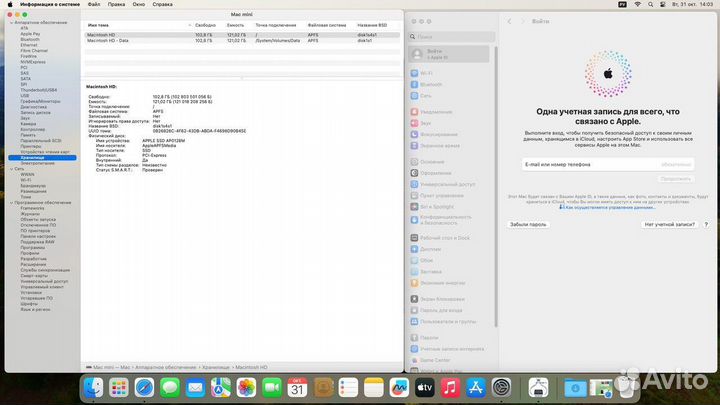720x405 pixels.
Task: Open the Окно menu
Action: pyautogui.click(x=139, y=4)
